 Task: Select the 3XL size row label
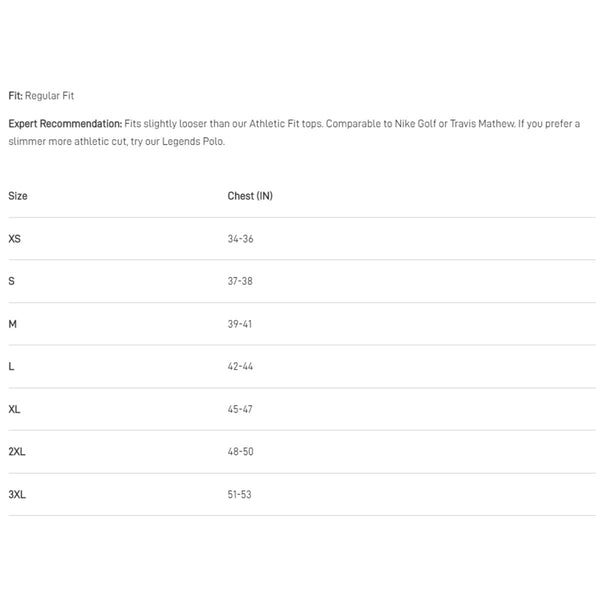(17, 494)
